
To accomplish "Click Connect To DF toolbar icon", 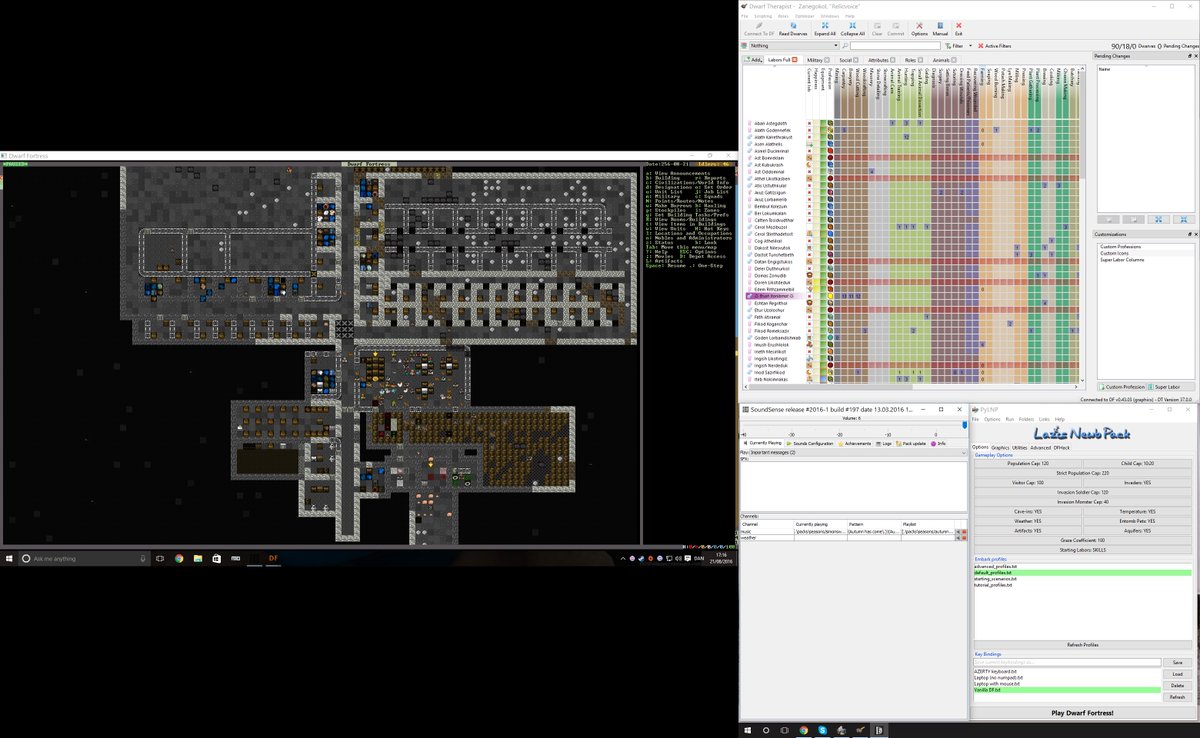I will click(759, 29).
